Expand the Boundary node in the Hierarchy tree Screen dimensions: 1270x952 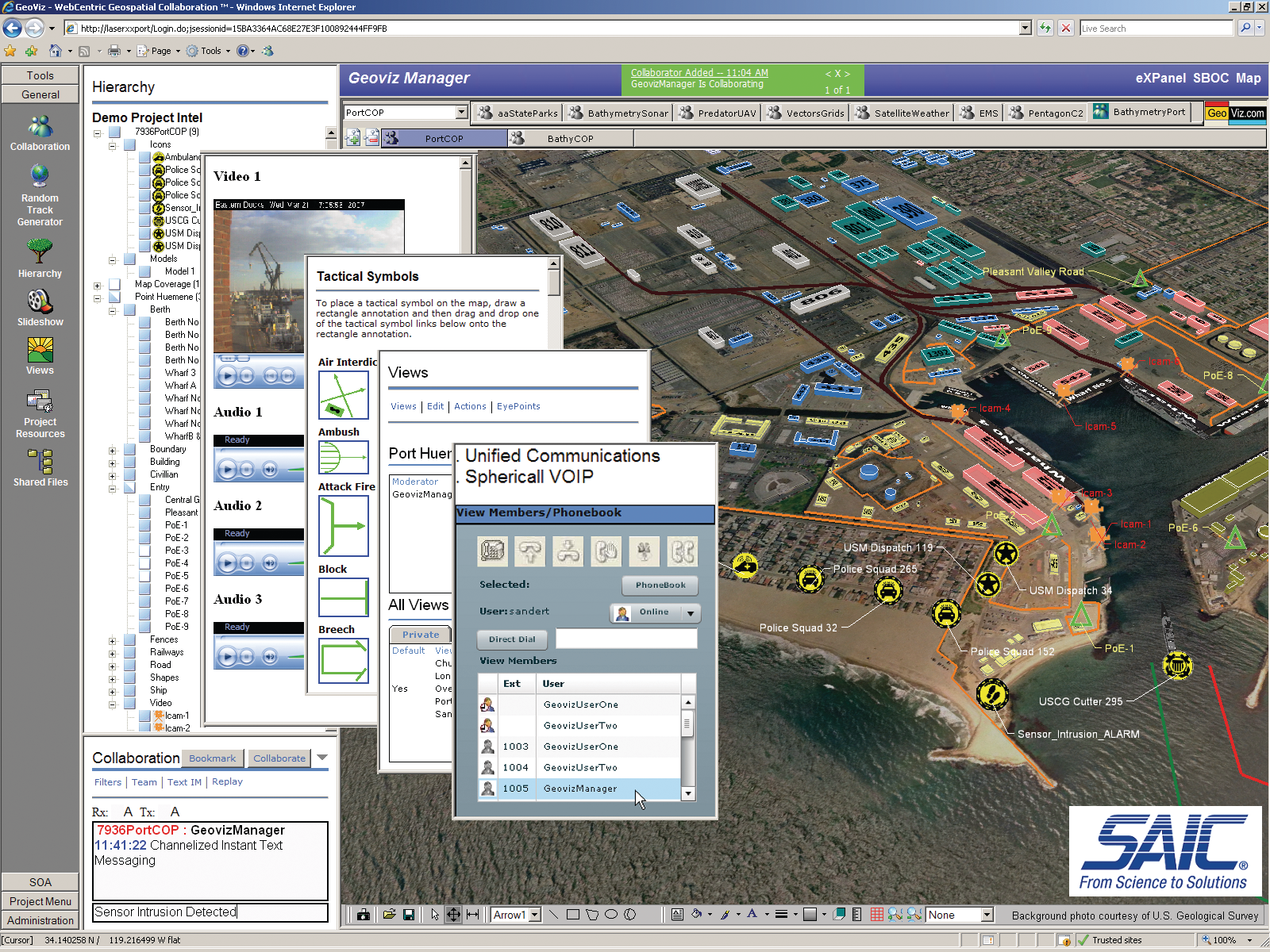(x=114, y=449)
